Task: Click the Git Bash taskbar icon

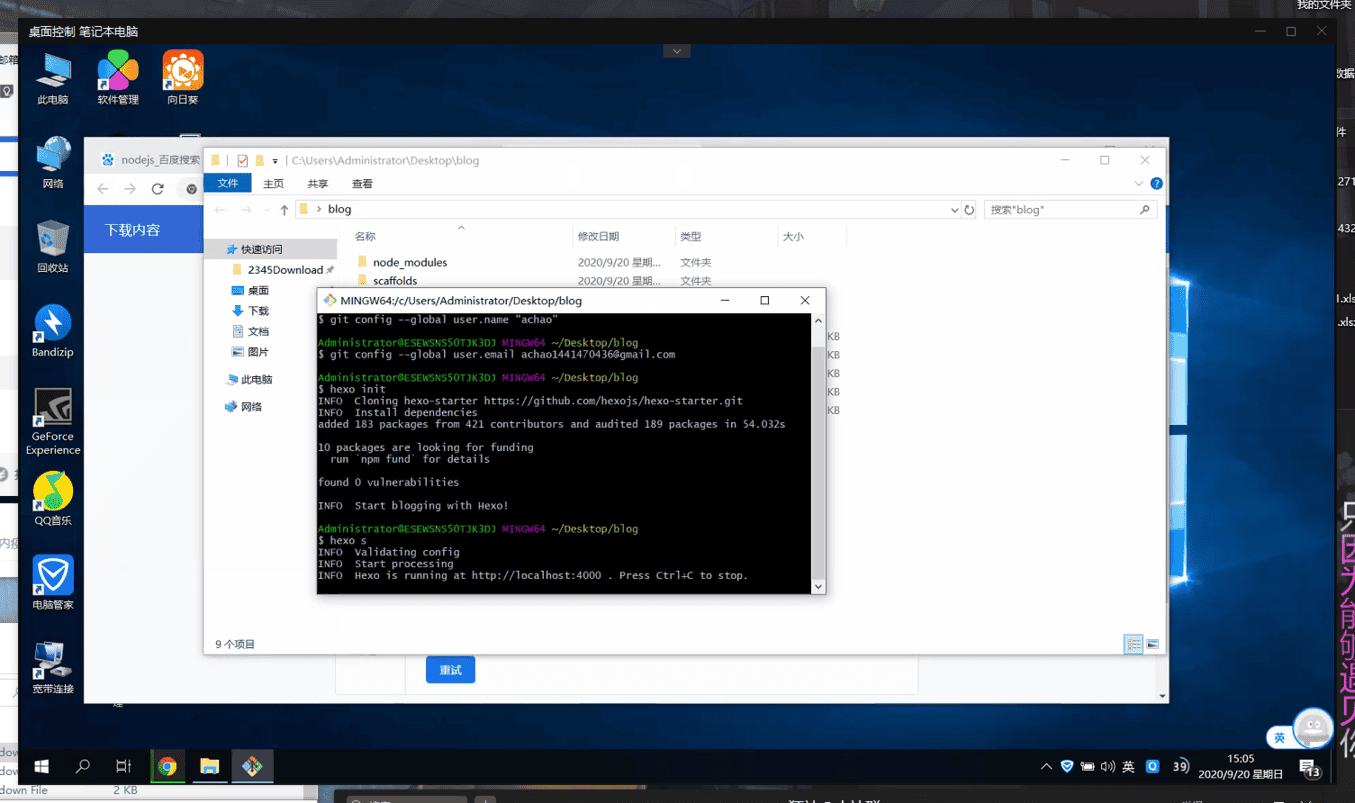Action: (x=252, y=767)
